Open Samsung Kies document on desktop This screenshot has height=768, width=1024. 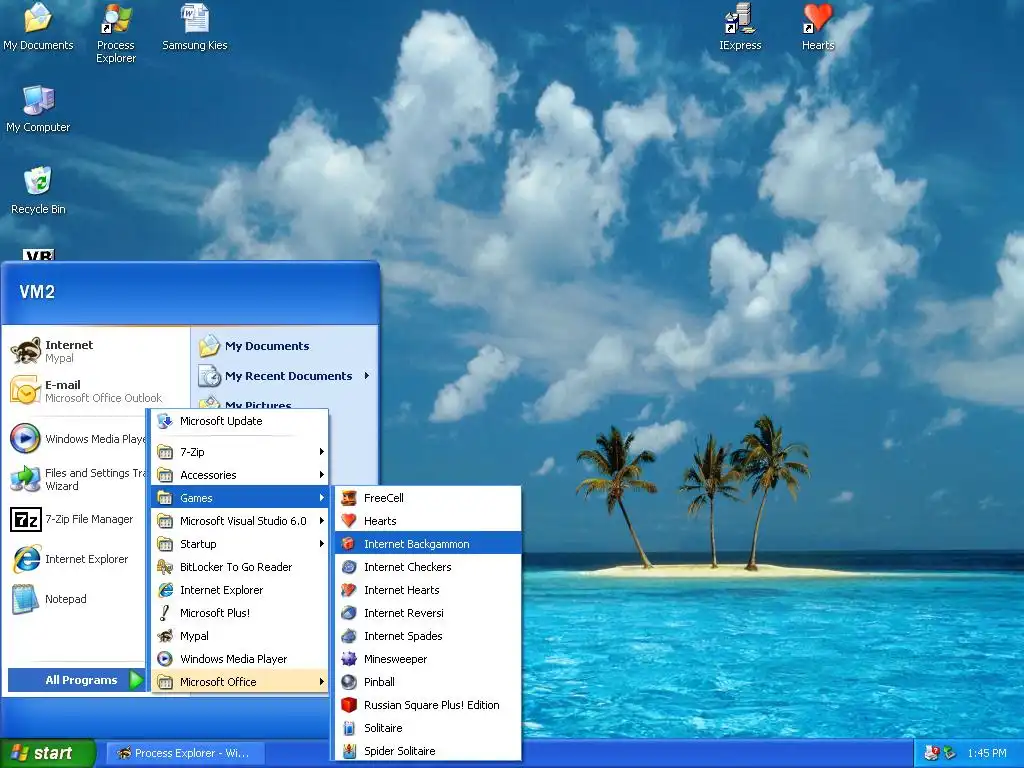point(195,27)
